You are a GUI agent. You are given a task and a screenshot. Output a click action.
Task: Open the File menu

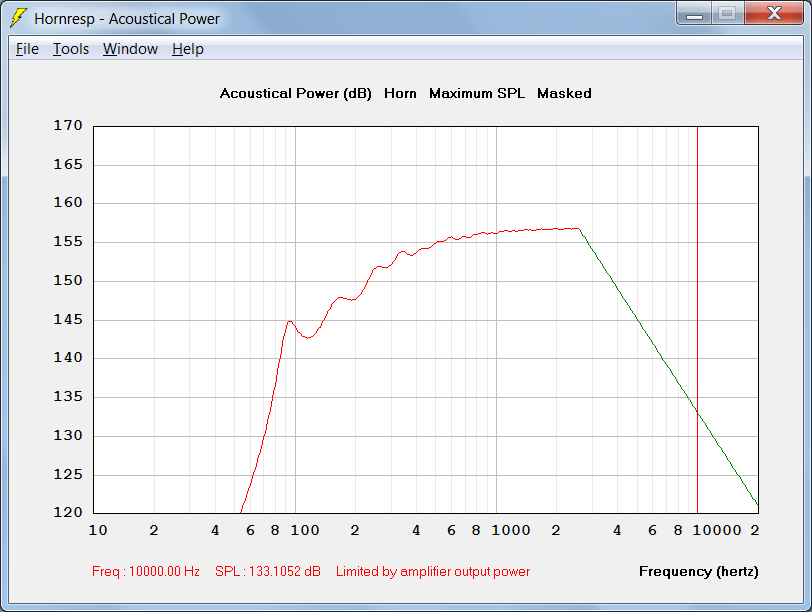27,49
